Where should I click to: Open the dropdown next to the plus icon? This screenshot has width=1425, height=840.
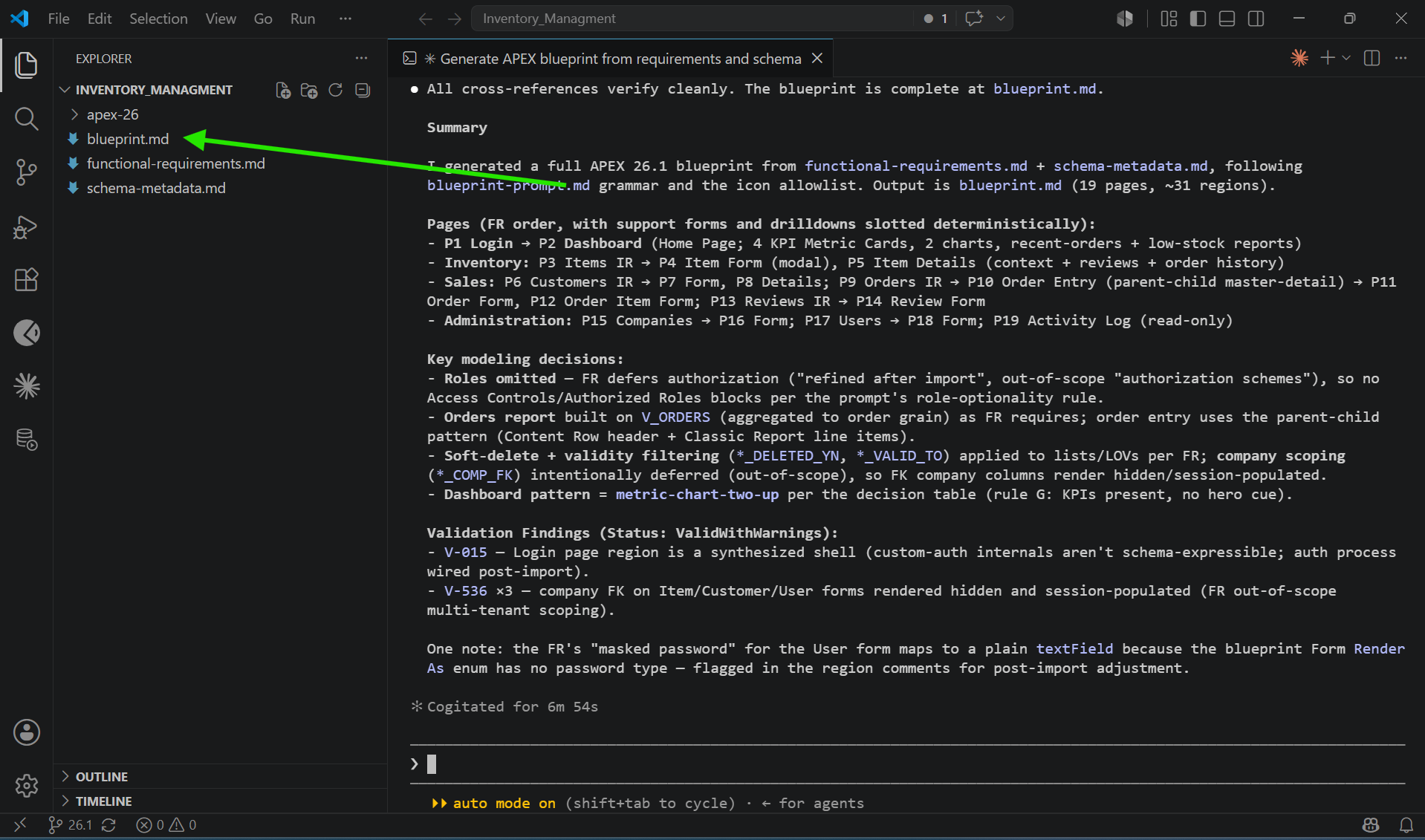(1346, 58)
